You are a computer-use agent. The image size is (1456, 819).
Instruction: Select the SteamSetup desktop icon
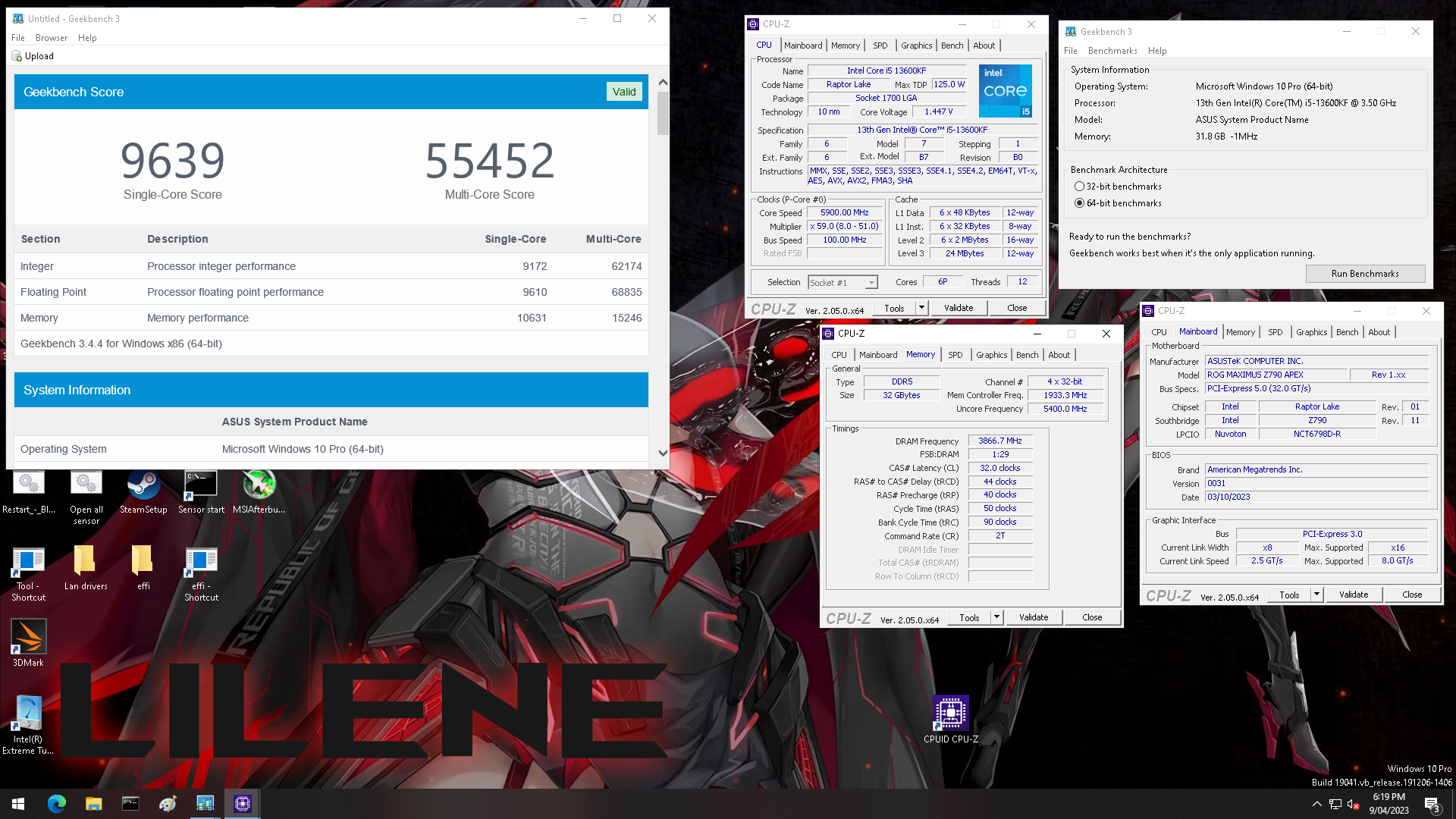click(x=143, y=492)
